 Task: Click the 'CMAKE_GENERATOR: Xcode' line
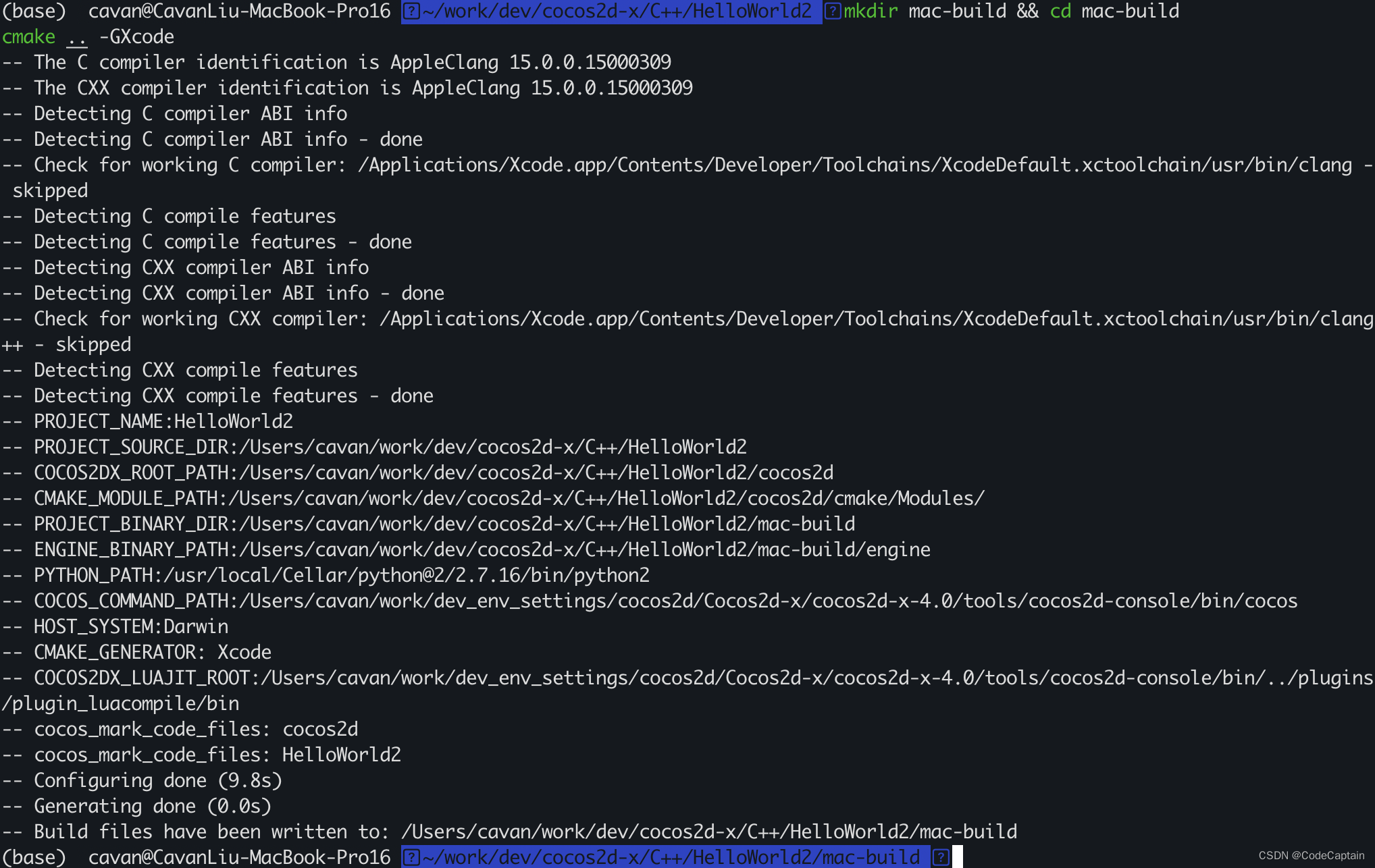click(x=136, y=653)
